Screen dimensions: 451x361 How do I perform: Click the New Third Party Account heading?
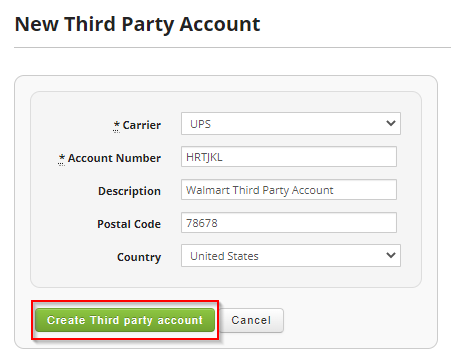pos(137,24)
